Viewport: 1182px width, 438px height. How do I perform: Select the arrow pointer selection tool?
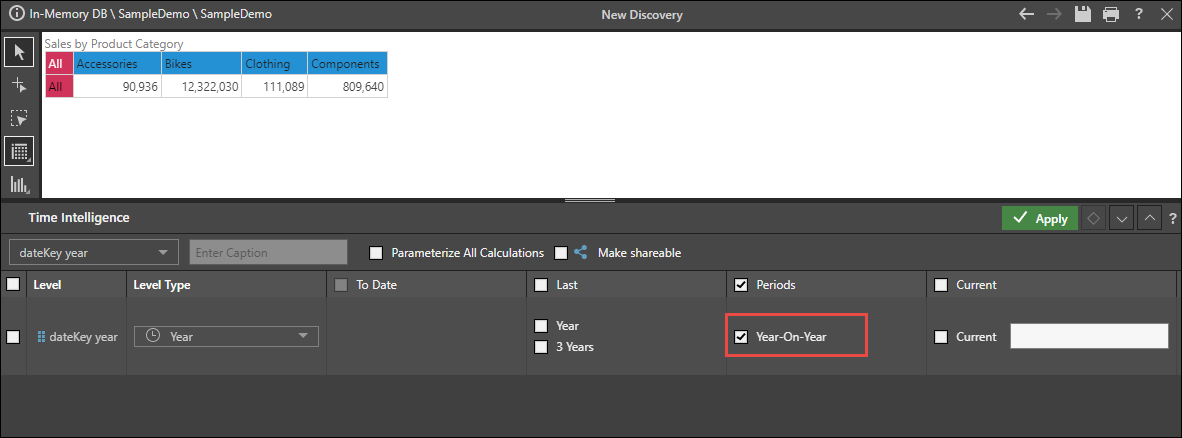[x=18, y=52]
